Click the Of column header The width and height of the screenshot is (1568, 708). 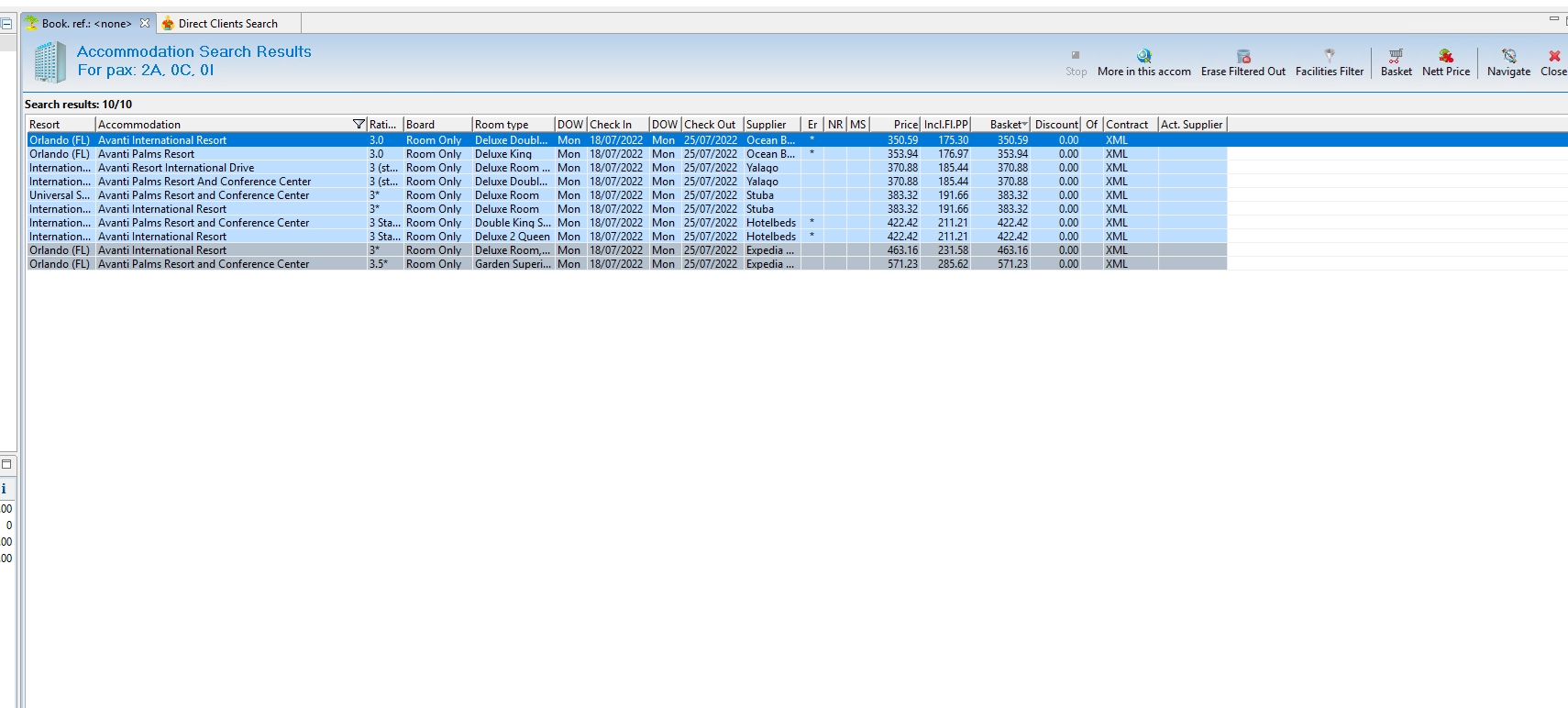click(1092, 125)
